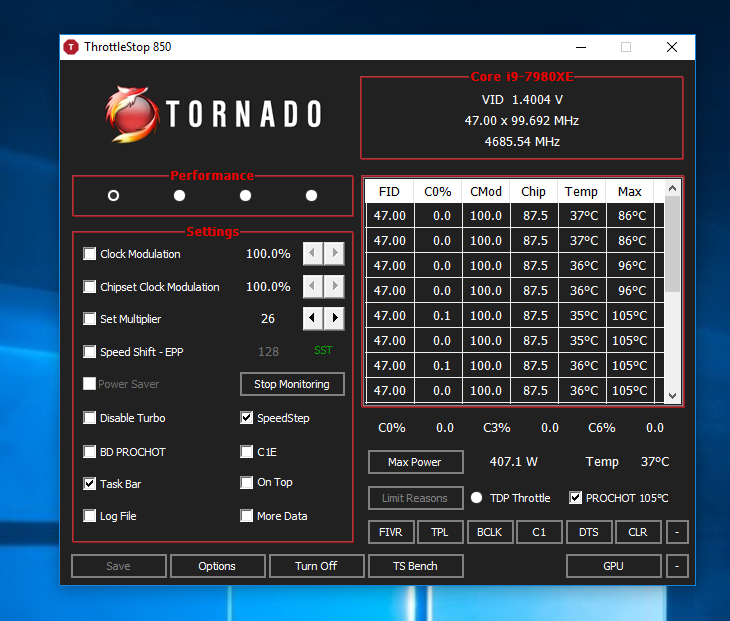The height and width of the screenshot is (621, 730).
Task: Click the VID 1.4004 V readout
Action: [522, 100]
